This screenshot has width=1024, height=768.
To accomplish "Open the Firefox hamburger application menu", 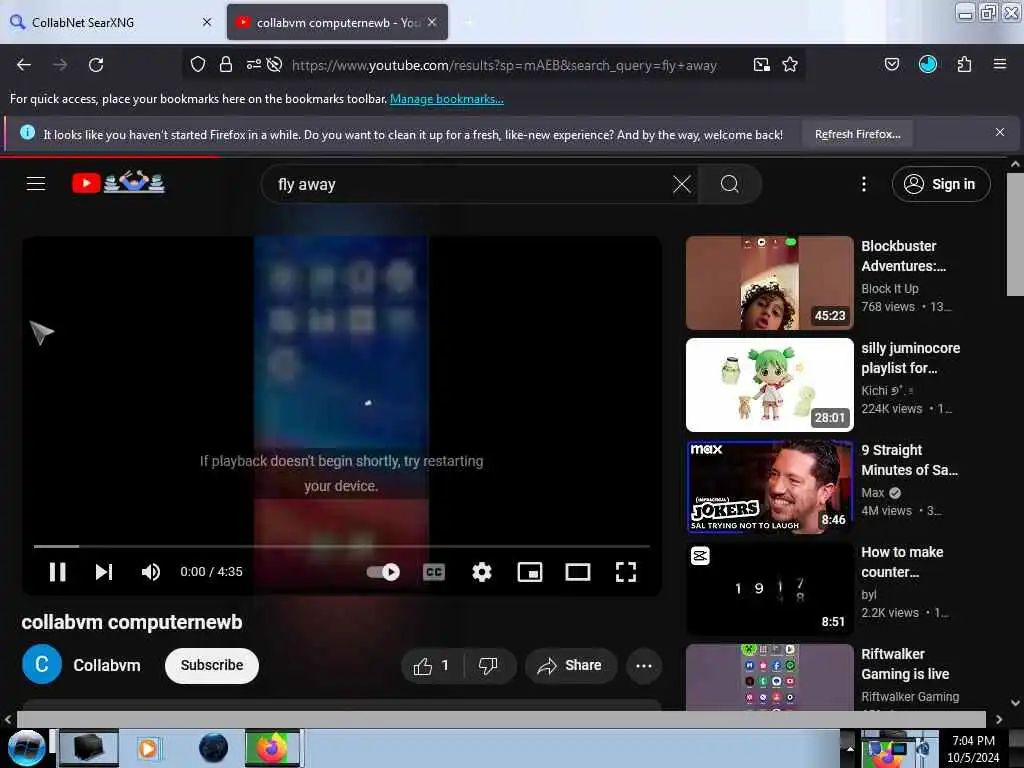I will (1000, 64).
